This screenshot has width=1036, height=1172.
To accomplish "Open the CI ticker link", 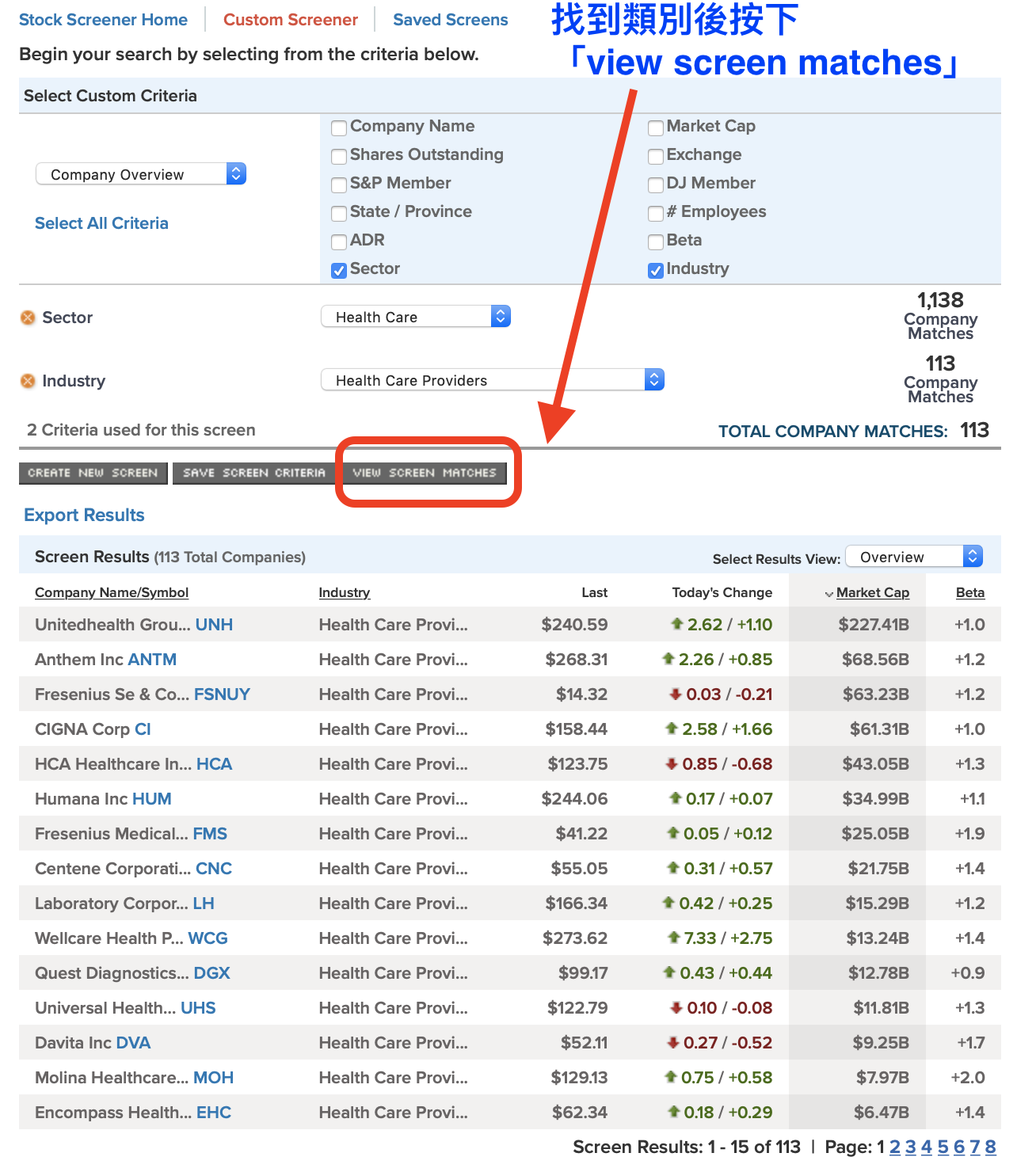I will (x=143, y=729).
